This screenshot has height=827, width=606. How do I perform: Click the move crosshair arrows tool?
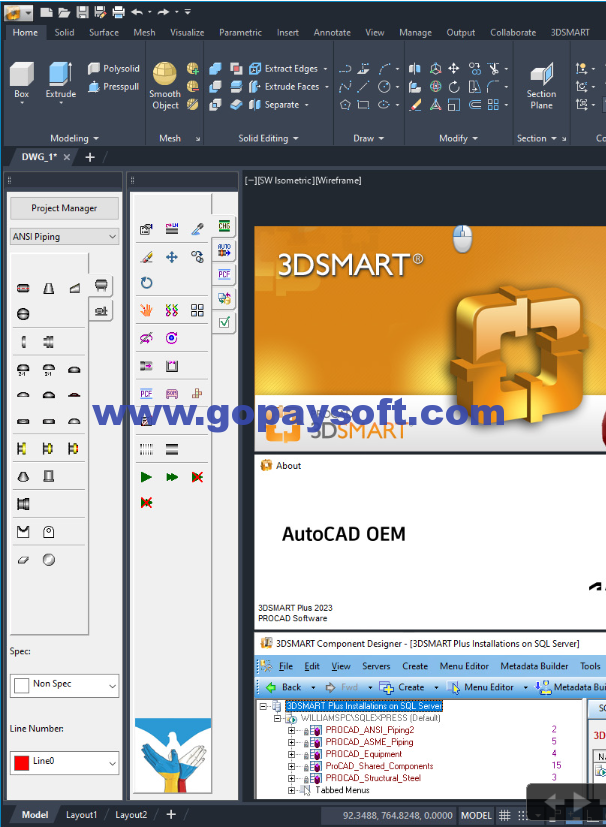(x=172, y=257)
